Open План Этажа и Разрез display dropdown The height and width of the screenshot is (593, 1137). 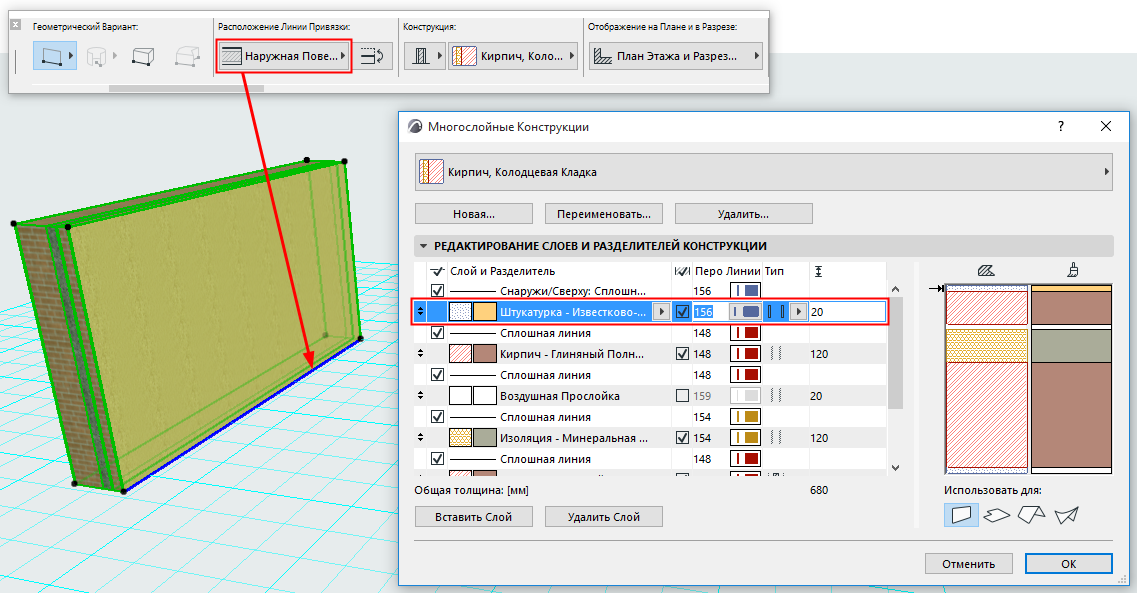675,57
